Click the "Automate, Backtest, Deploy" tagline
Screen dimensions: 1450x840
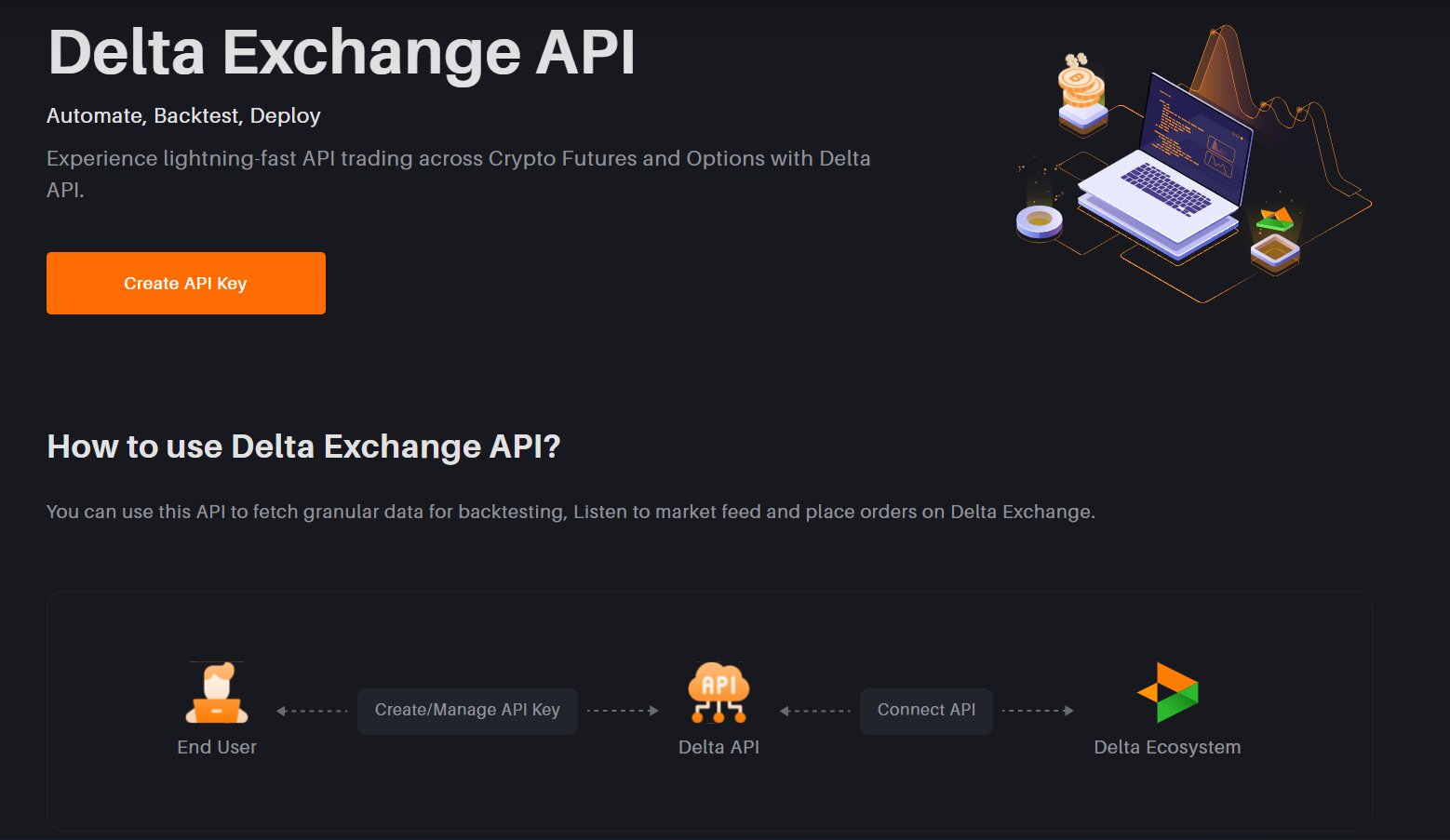[x=183, y=115]
